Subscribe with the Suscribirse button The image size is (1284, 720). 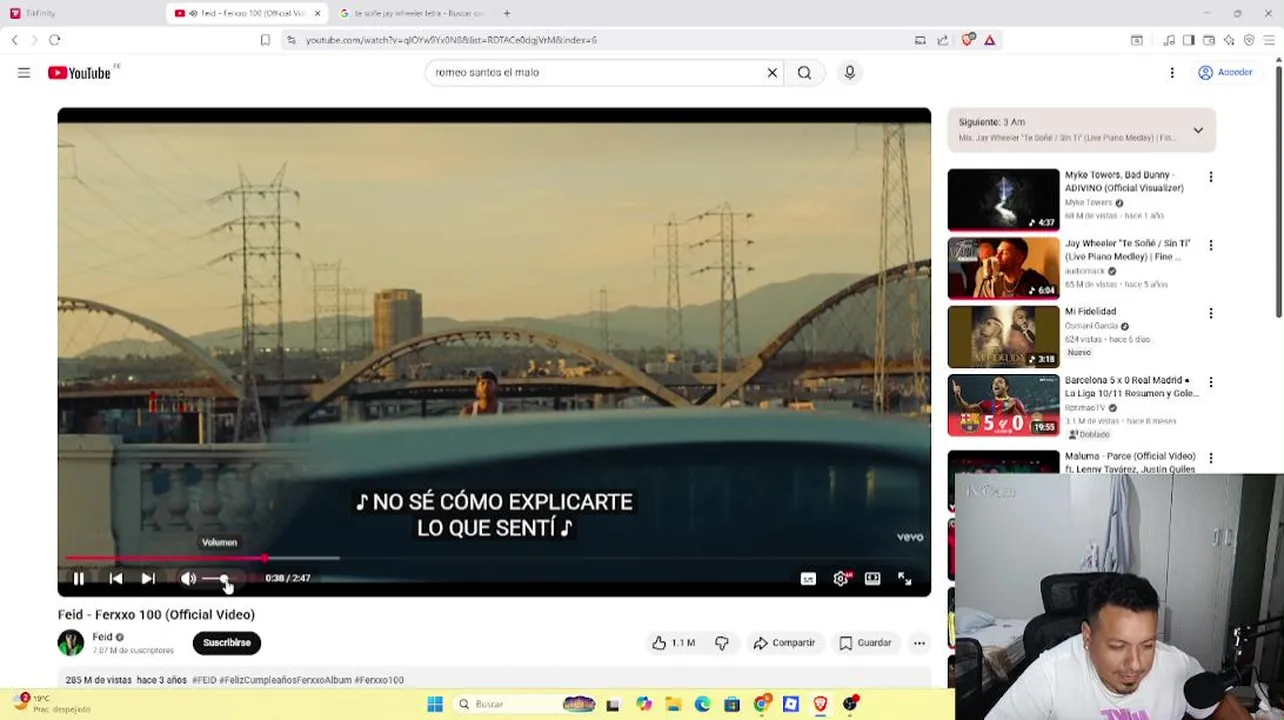(227, 642)
